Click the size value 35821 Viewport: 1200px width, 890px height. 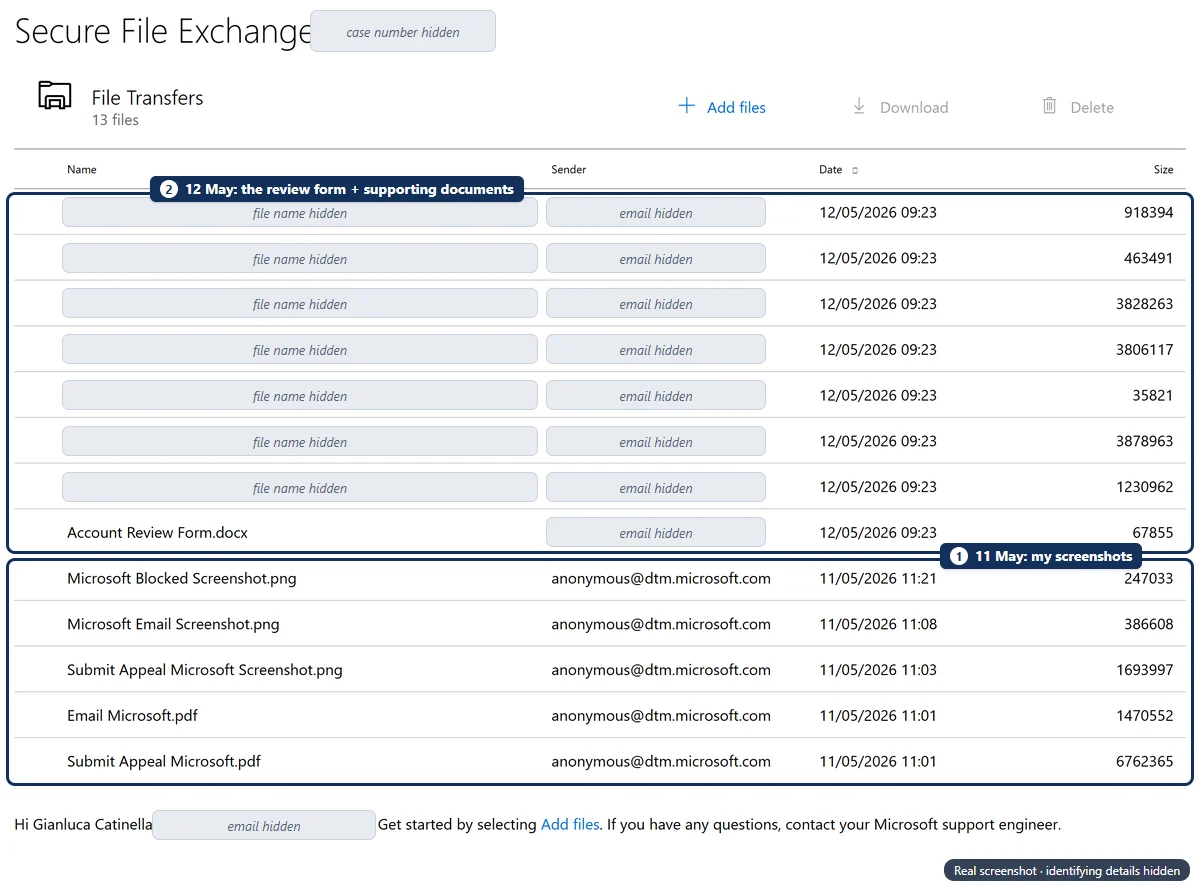1153,396
